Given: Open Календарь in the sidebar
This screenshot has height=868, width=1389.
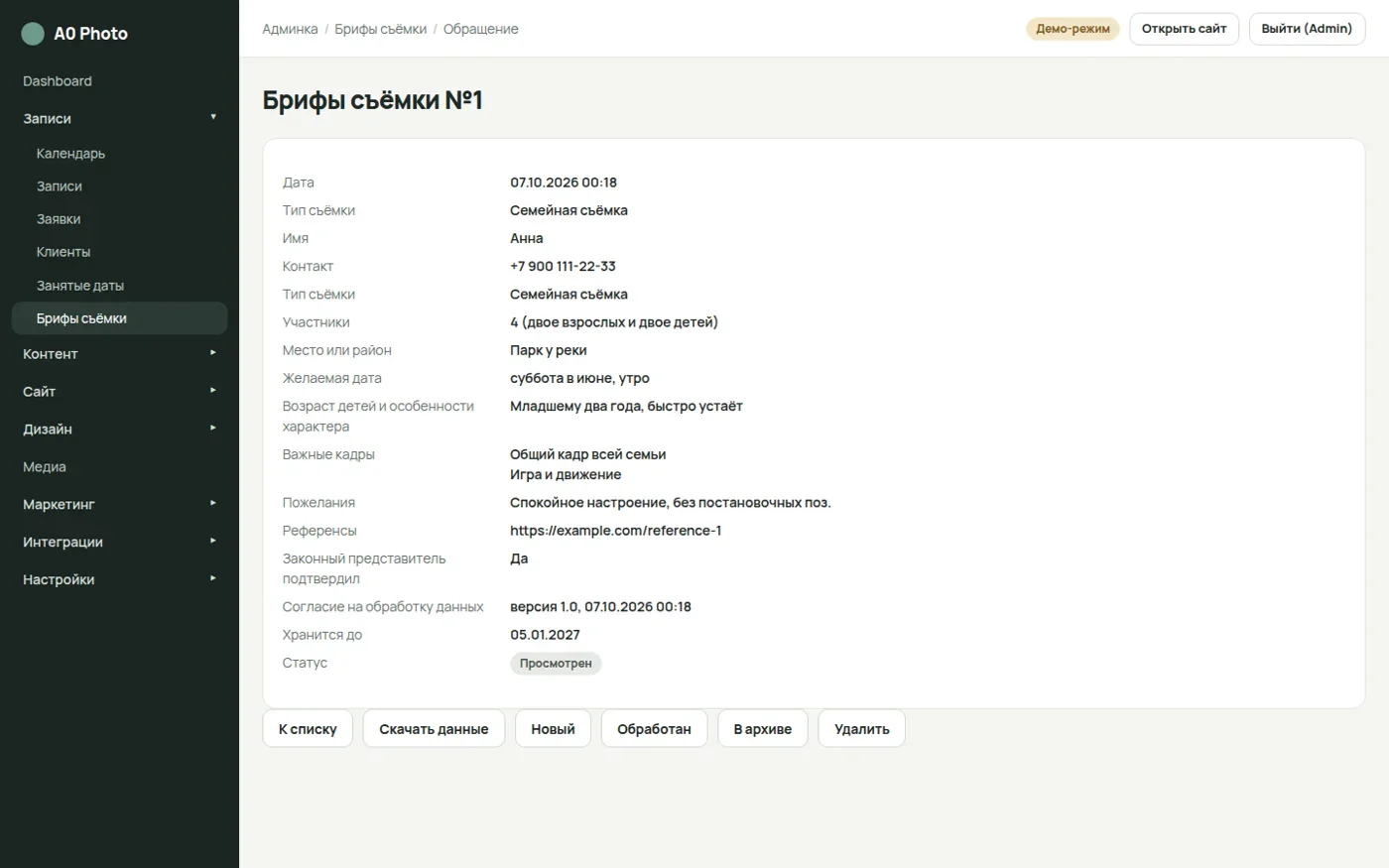Looking at the screenshot, I should 70,154.
